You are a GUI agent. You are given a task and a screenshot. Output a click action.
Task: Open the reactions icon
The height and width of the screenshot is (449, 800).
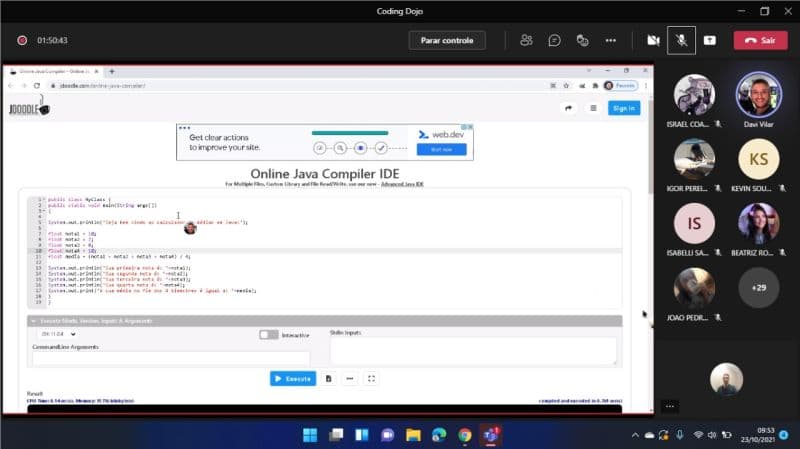click(x=582, y=40)
